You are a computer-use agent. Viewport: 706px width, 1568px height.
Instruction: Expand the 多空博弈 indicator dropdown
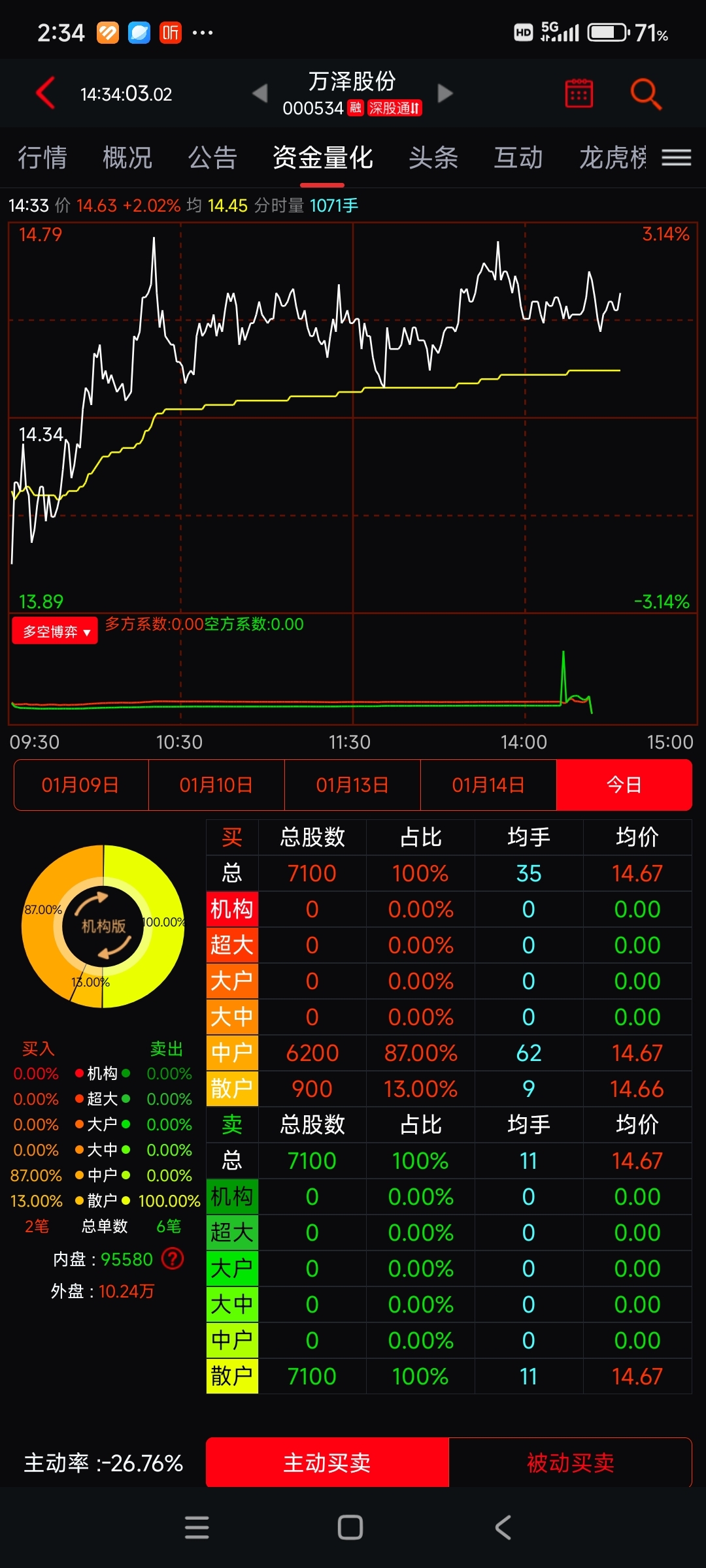pyautogui.click(x=55, y=631)
